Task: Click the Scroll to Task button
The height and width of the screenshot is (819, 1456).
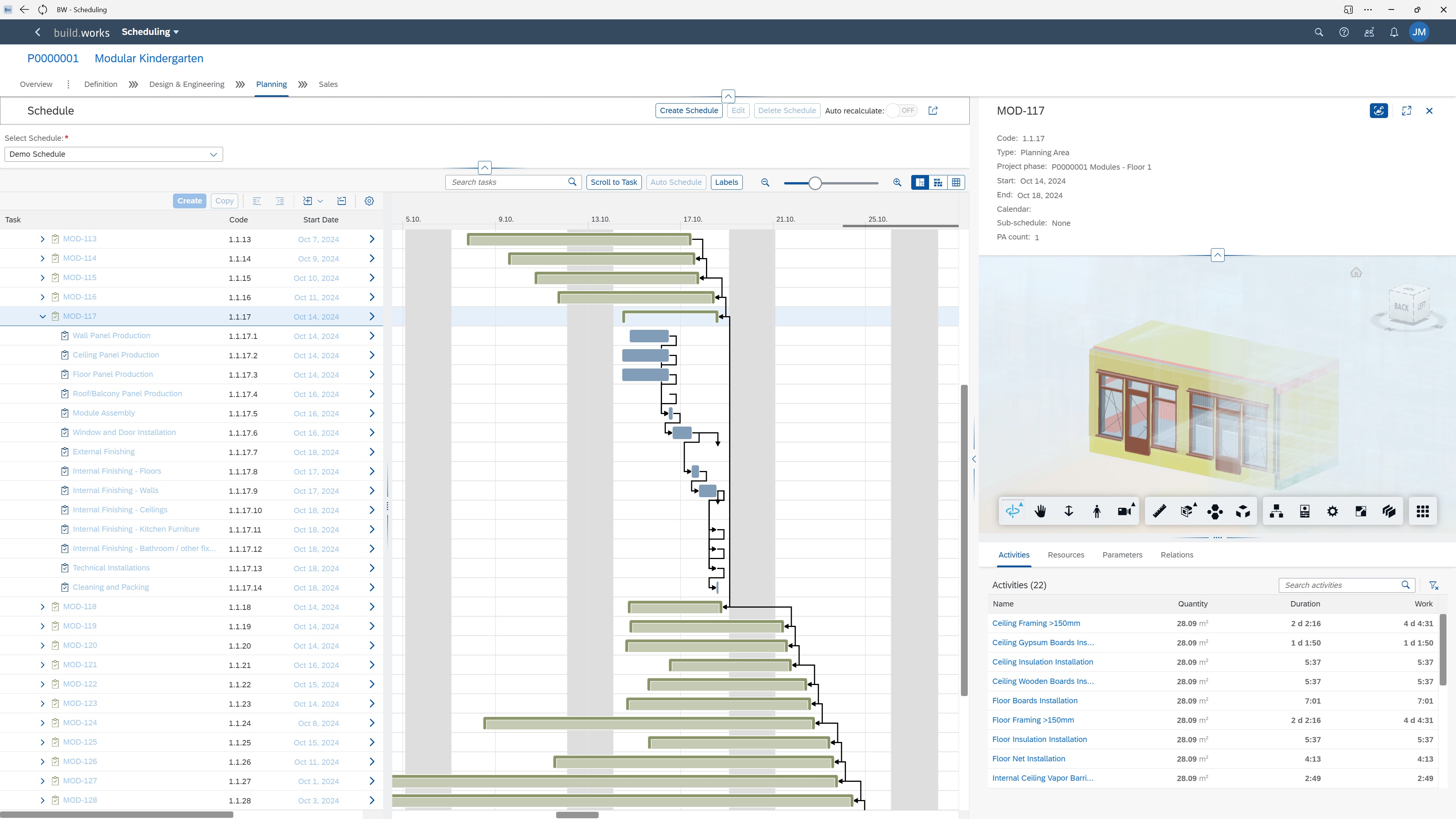Action: click(x=613, y=182)
